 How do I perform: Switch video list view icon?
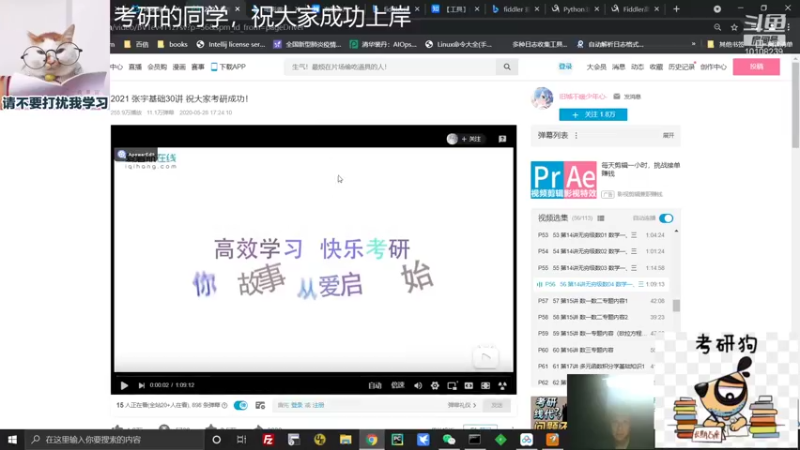pyautogui.click(x=601, y=218)
